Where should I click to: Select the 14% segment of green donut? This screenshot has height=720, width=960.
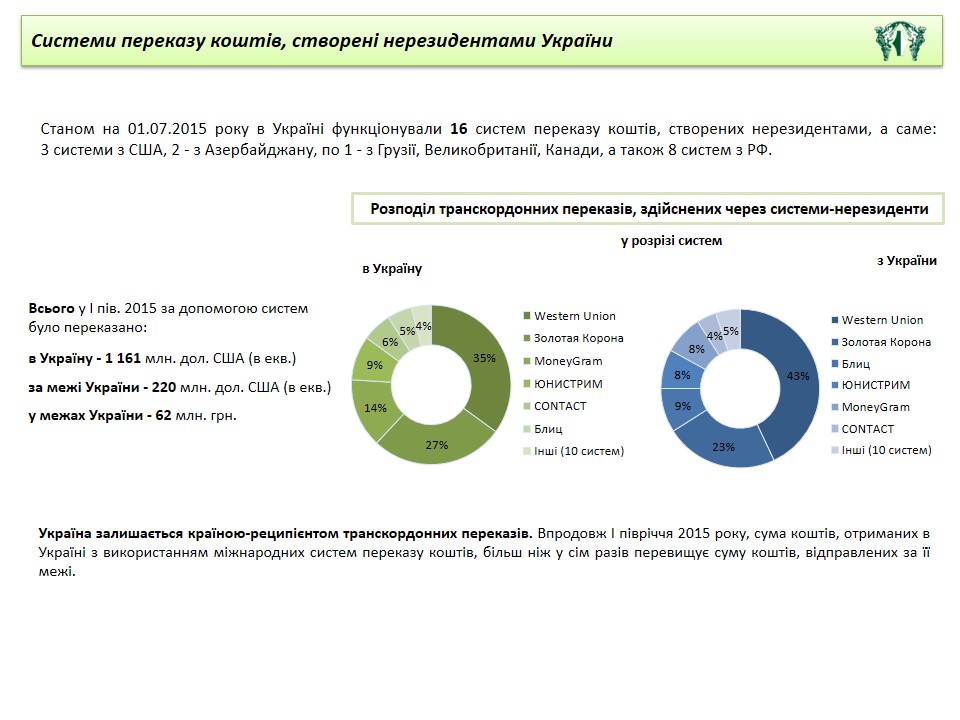point(373,407)
